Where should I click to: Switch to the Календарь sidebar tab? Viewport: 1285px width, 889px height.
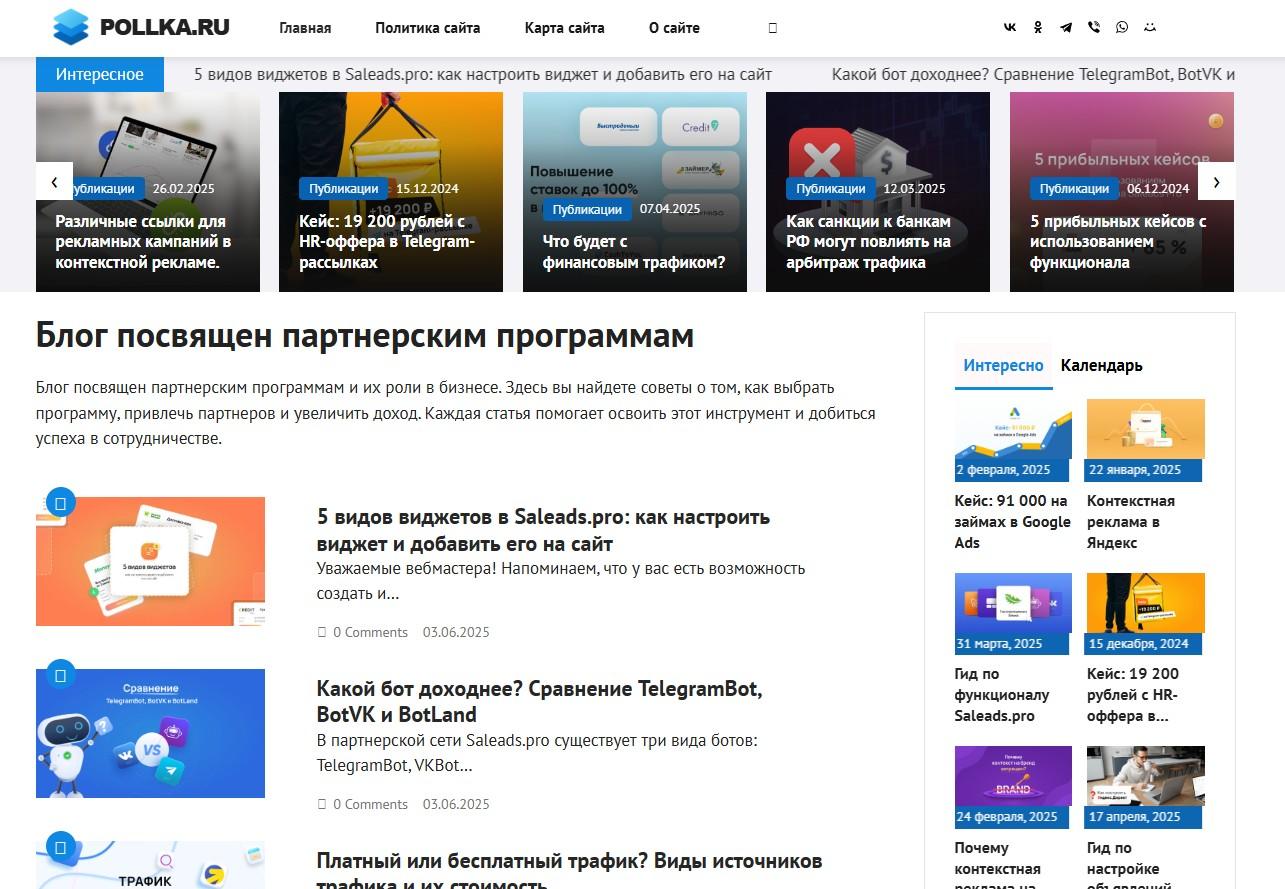1102,365
